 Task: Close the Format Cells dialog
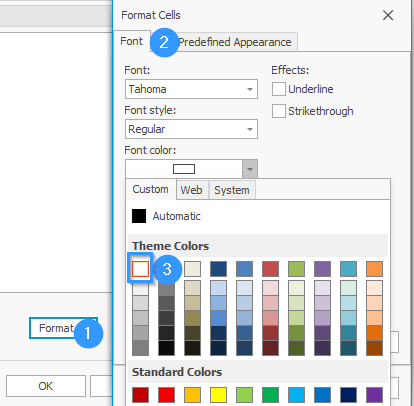[x=388, y=15]
